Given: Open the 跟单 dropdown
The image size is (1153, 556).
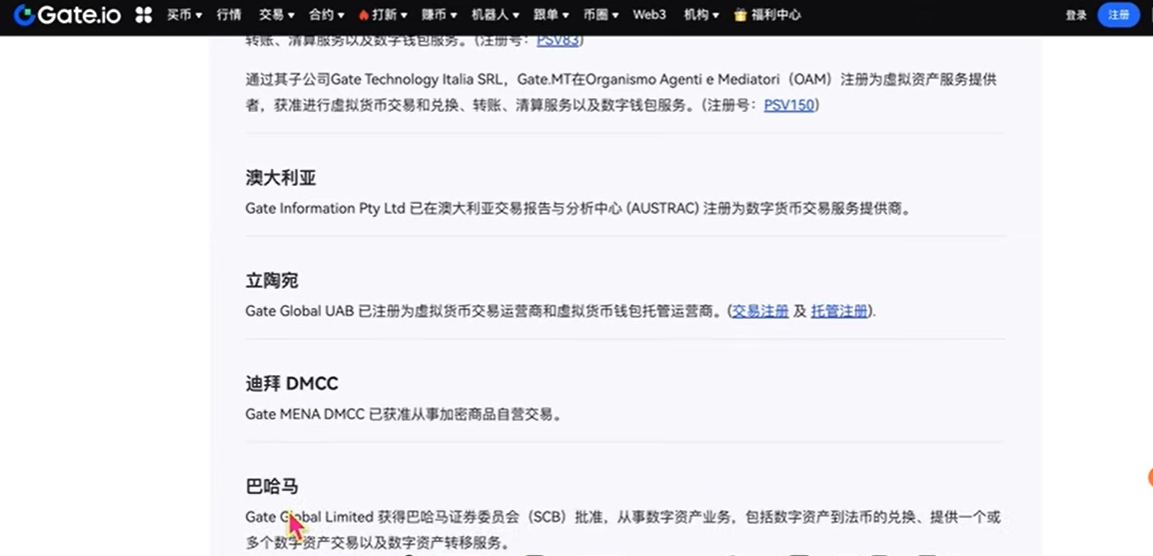Looking at the screenshot, I should point(551,15).
